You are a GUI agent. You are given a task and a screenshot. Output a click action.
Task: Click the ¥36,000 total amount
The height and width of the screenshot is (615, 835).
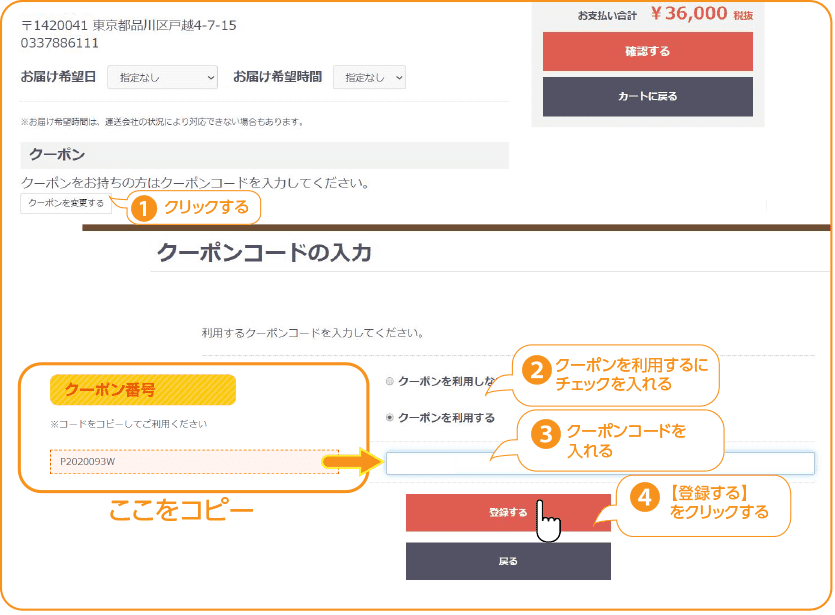[x=689, y=13]
